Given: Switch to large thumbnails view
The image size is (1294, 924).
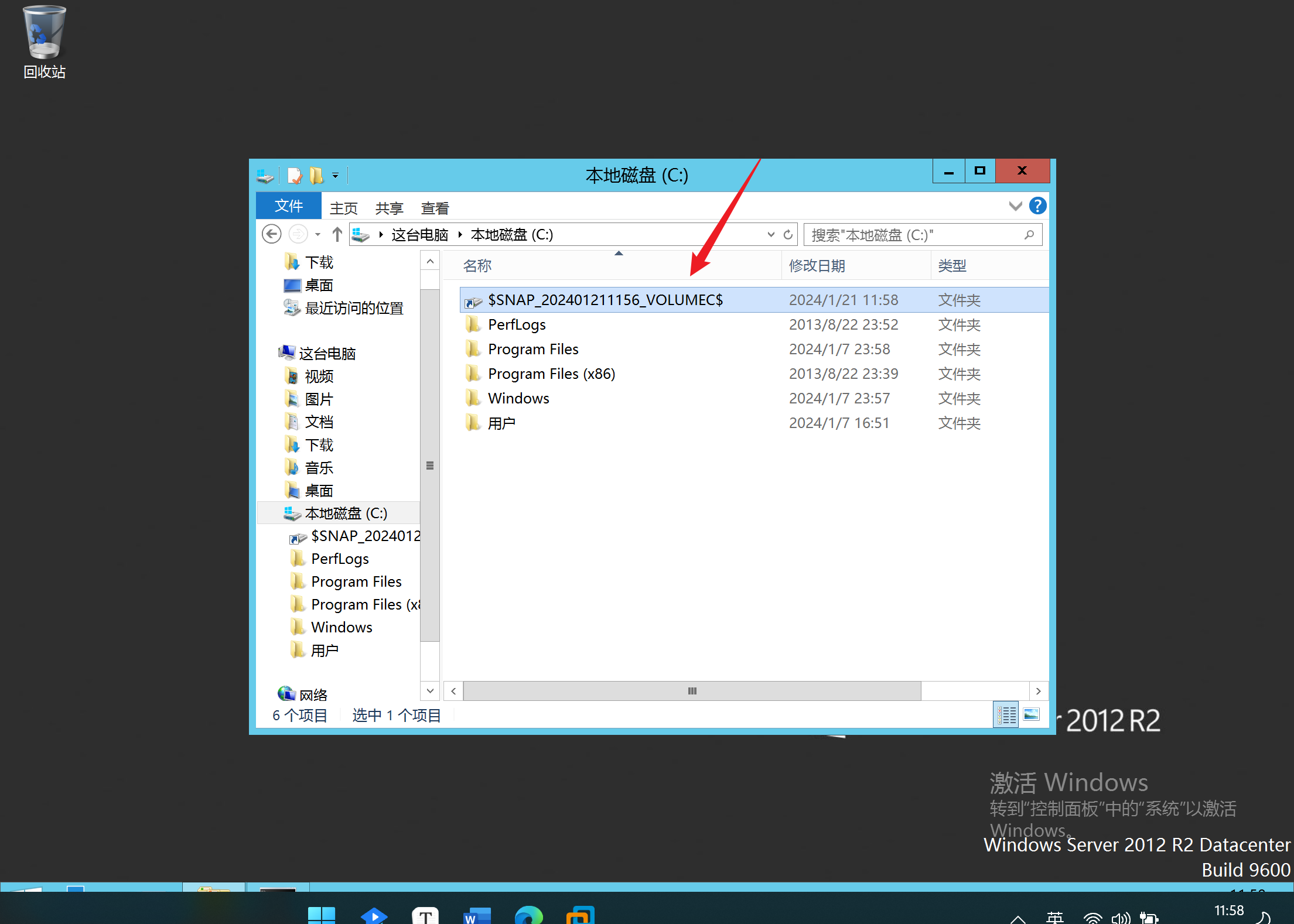Looking at the screenshot, I should tap(1032, 715).
